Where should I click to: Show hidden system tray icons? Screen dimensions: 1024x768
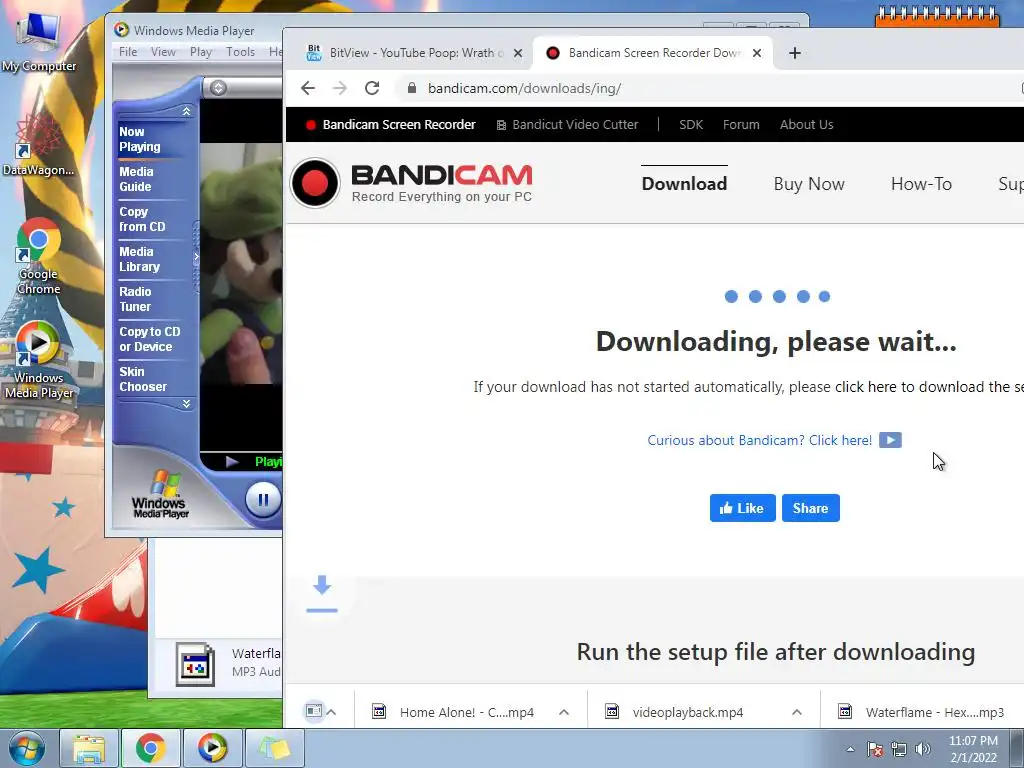point(850,749)
